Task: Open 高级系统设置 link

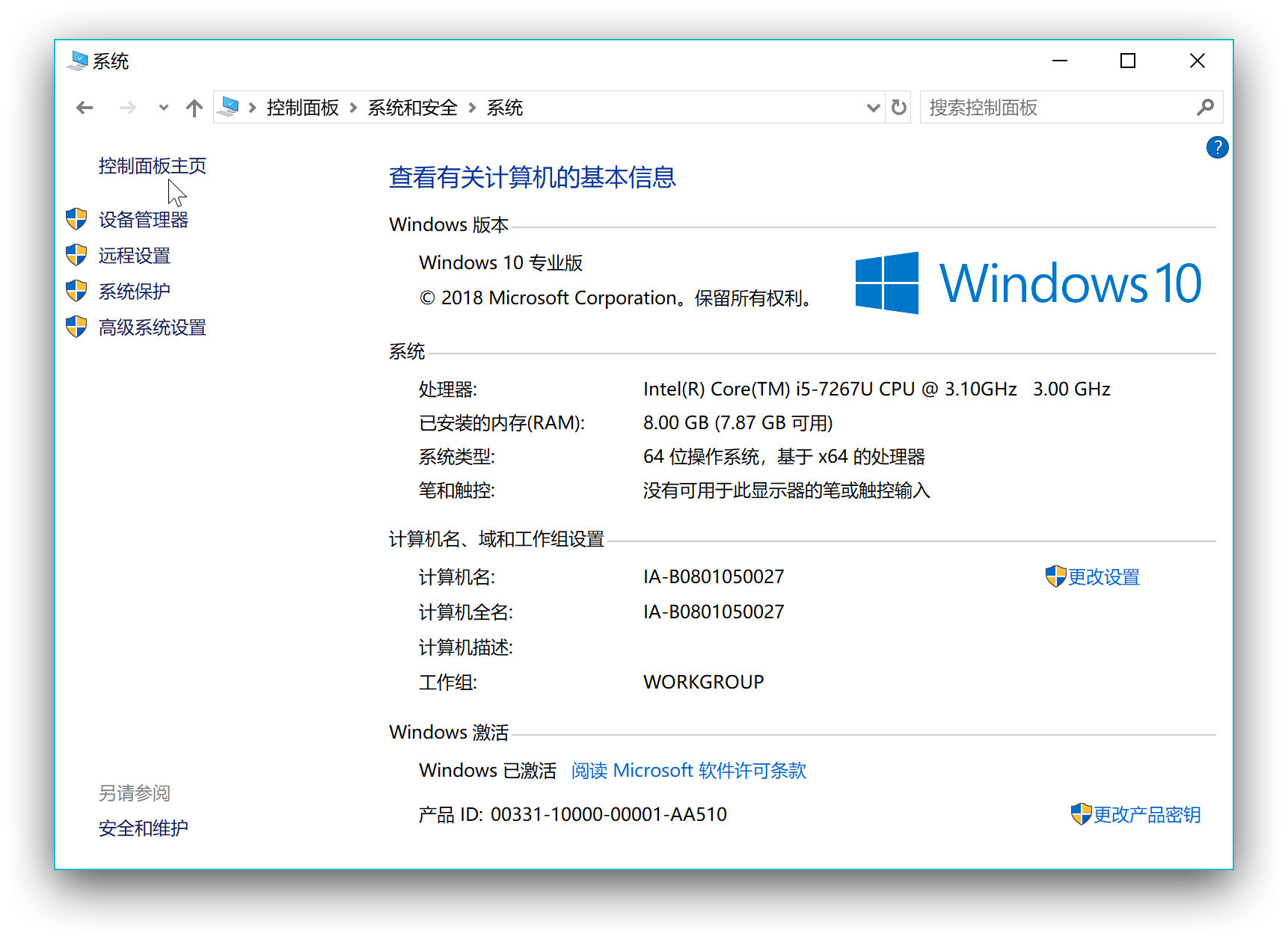Action: click(x=153, y=327)
